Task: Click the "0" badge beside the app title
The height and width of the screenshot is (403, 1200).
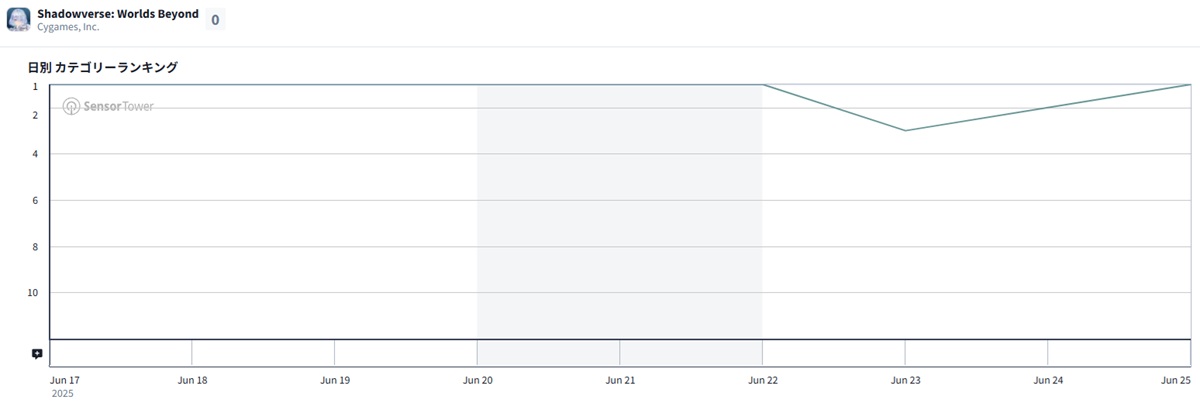Action: (215, 20)
